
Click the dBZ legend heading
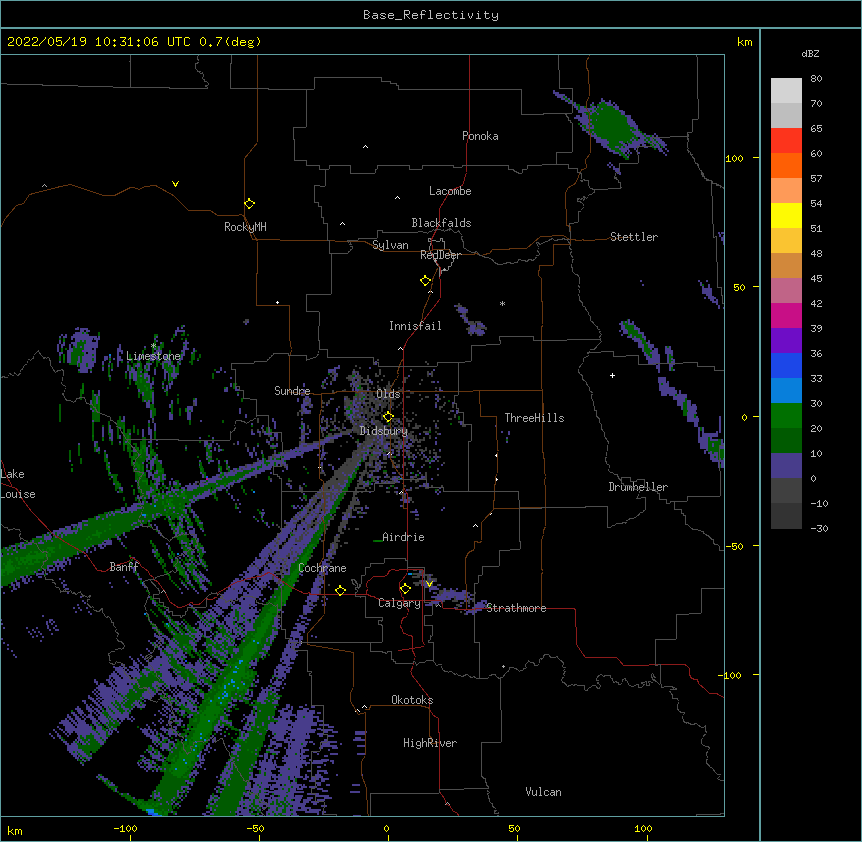tap(810, 53)
